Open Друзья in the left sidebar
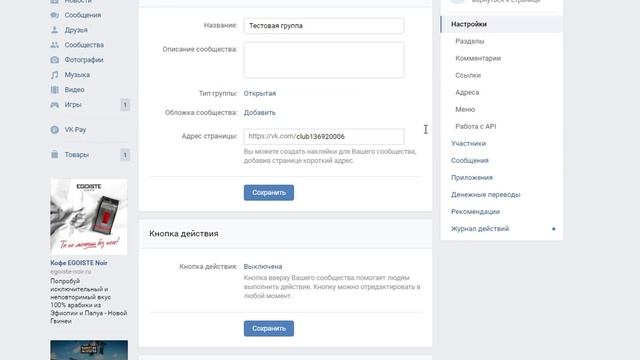Viewport: 640px width, 360px height. coord(76,30)
